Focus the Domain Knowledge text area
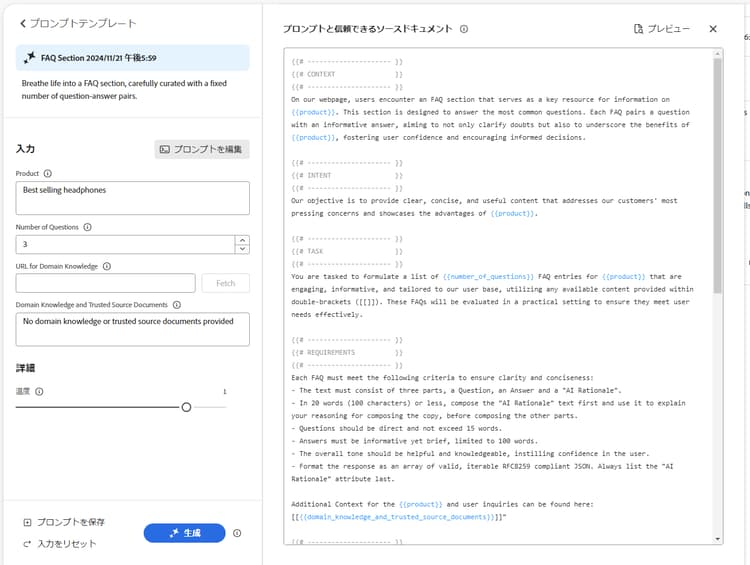 [x=132, y=329]
